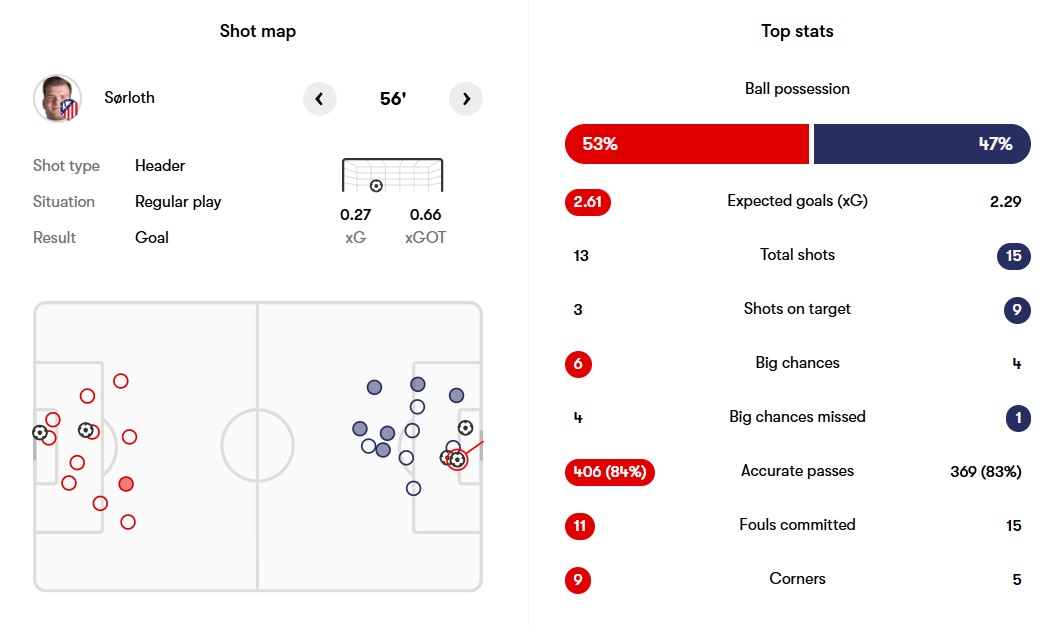Viewport: 1047px width, 626px height.
Task: Select the Top stats heading
Action: tap(797, 31)
